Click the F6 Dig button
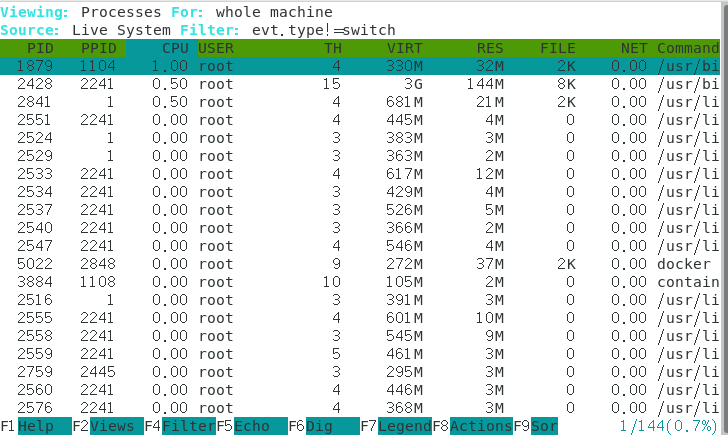This screenshot has height=435, width=728. 324,426
